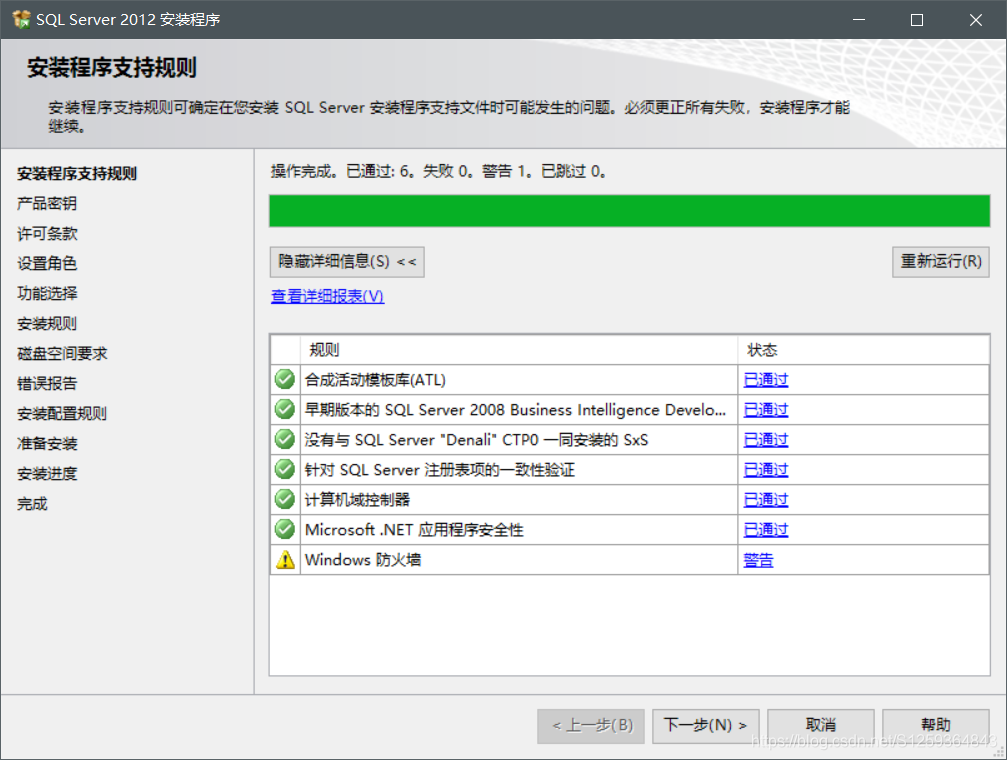Click the disabled 上一步(B) button

coord(591,726)
